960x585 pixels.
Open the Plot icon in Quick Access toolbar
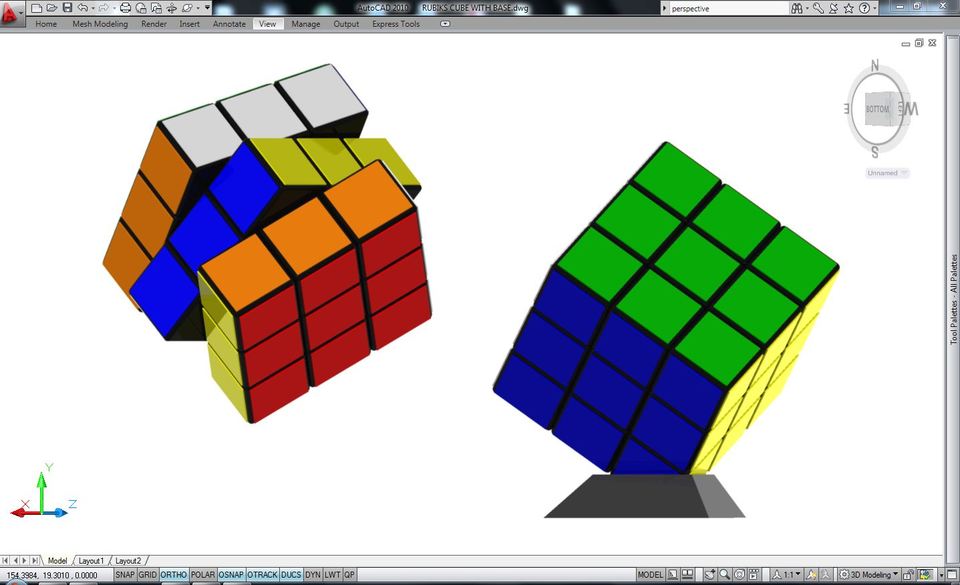point(125,8)
